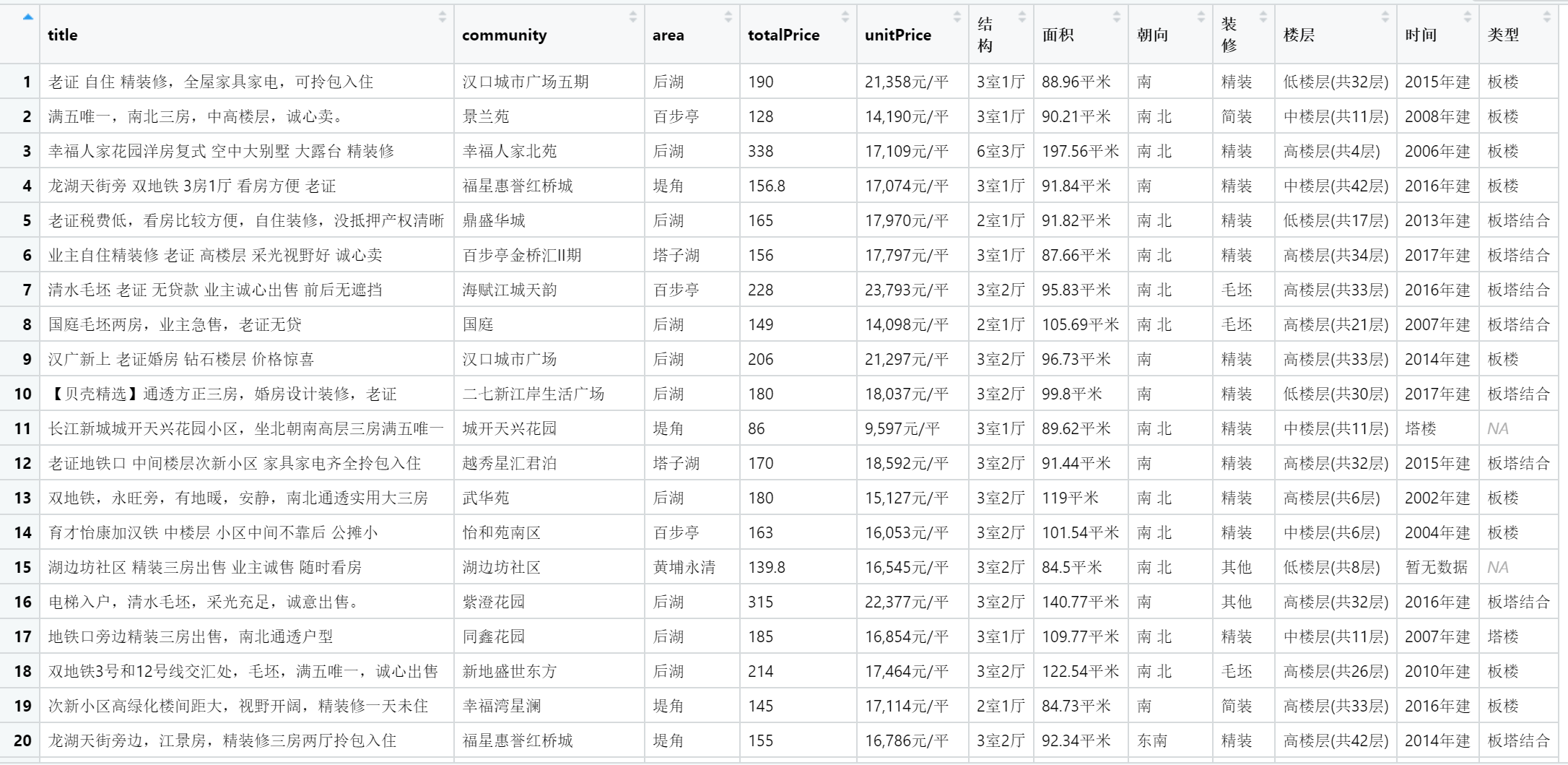Click the sort arrows in the 面积 column
Image resolution: width=1568 pixels, height=765 pixels.
tap(1116, 17)
